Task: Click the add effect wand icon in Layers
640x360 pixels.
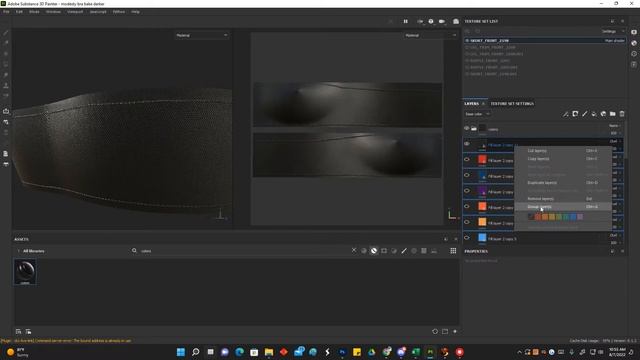Action: point(565,114)
